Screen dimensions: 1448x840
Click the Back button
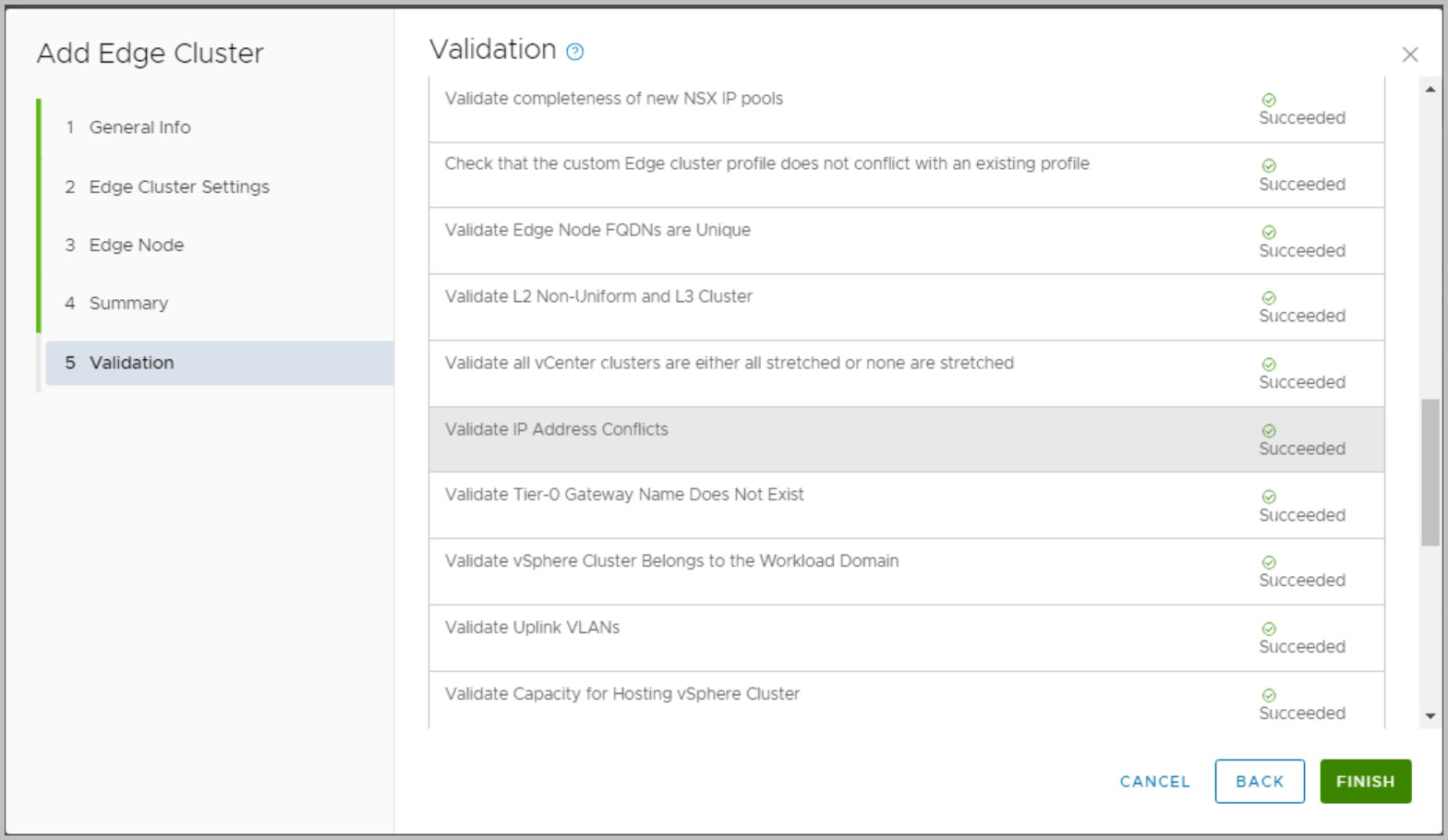tap(1259, 781)
